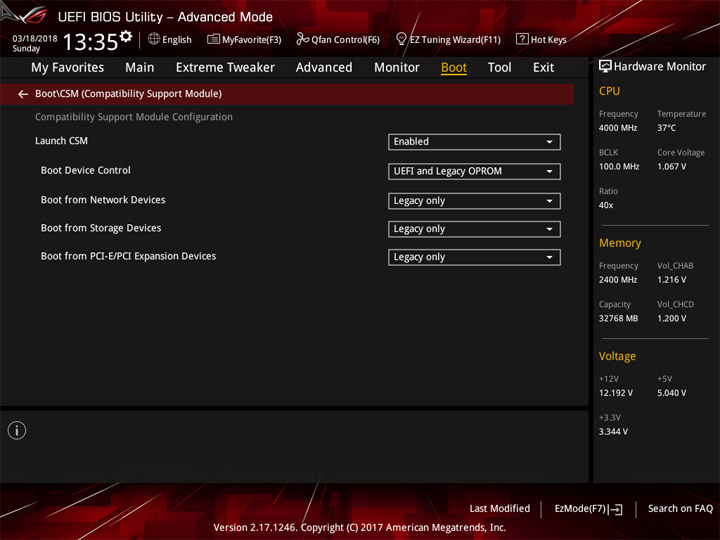Open Boot from Network Devices dropdown

click(x=474, y=201)
